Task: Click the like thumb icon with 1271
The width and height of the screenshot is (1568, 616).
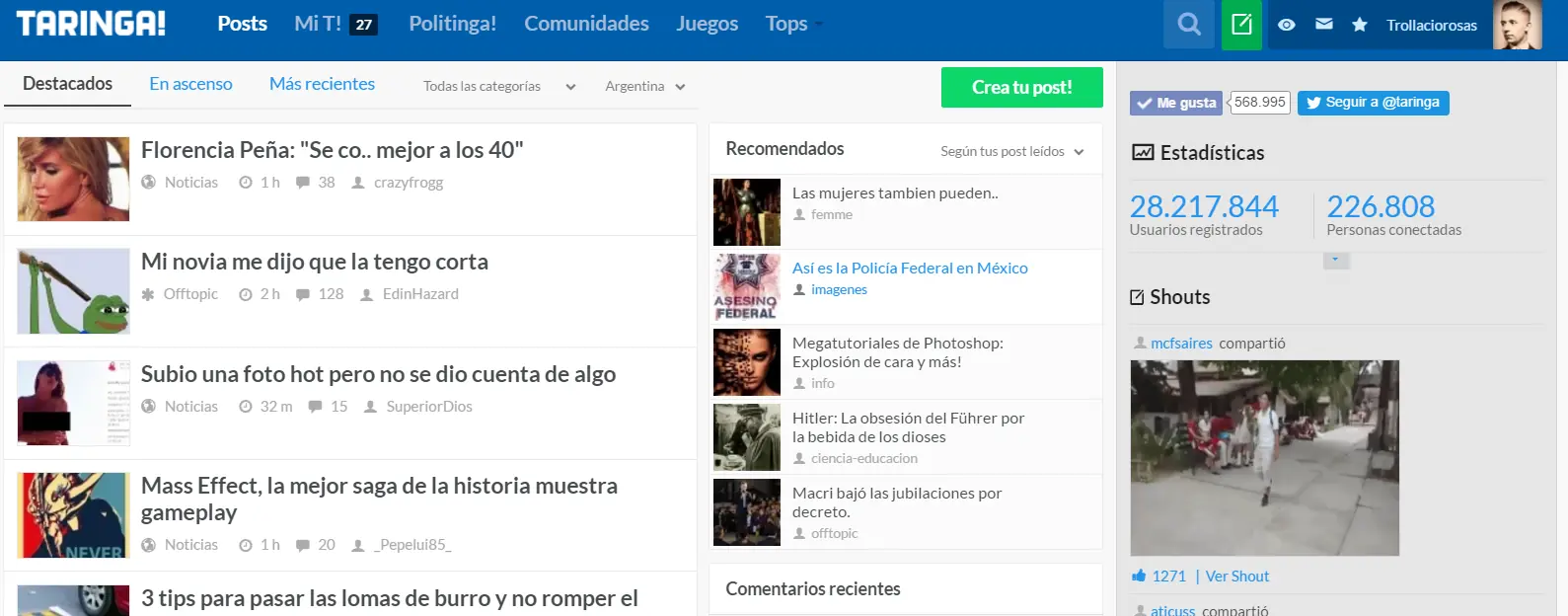Action: pyautogui.click(x=1139, y=576)
